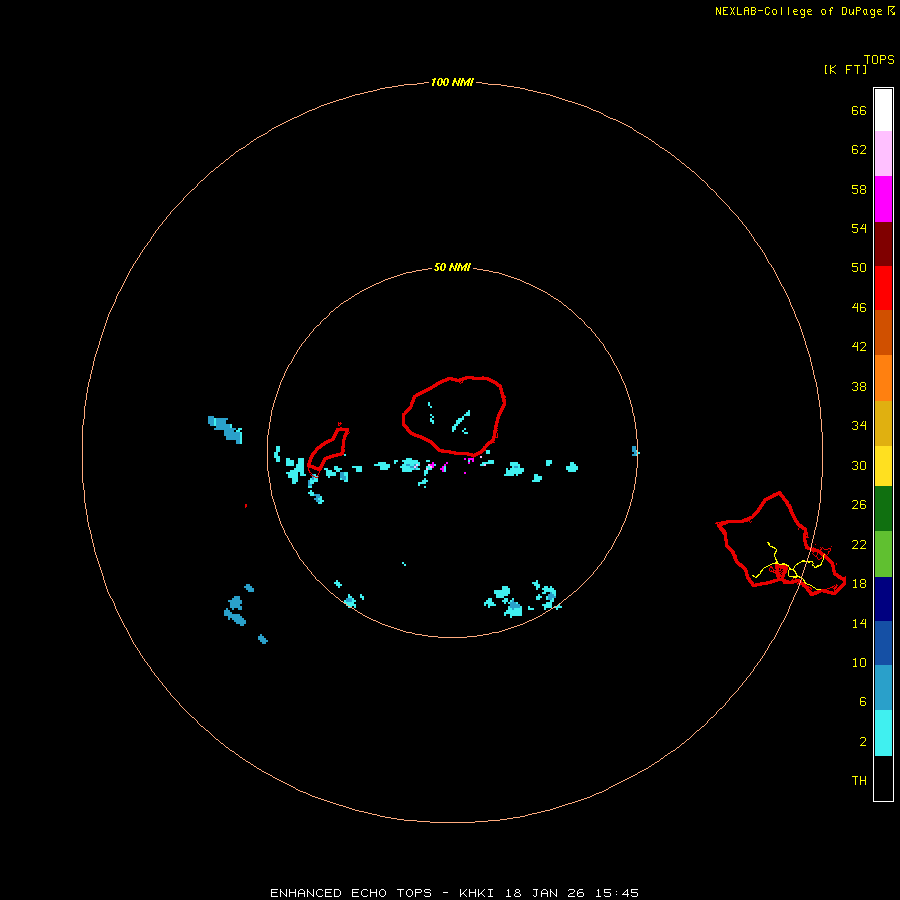The image size is (900, 900).
Task: Click the white 66 kft color swatch
Action: tap(883, 110)
